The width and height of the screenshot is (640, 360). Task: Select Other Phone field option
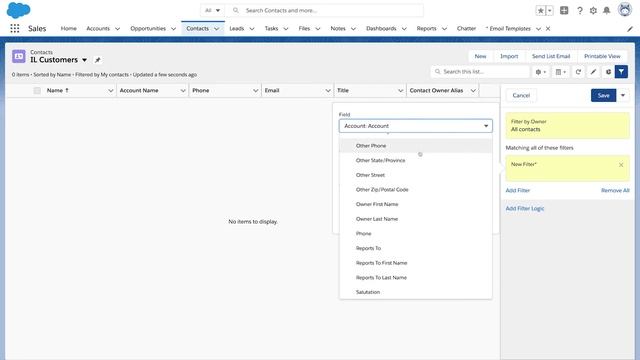(x=416, y=146)
